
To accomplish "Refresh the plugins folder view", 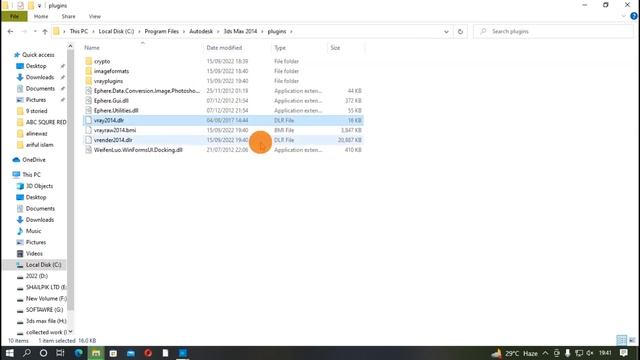I will 460,31.
